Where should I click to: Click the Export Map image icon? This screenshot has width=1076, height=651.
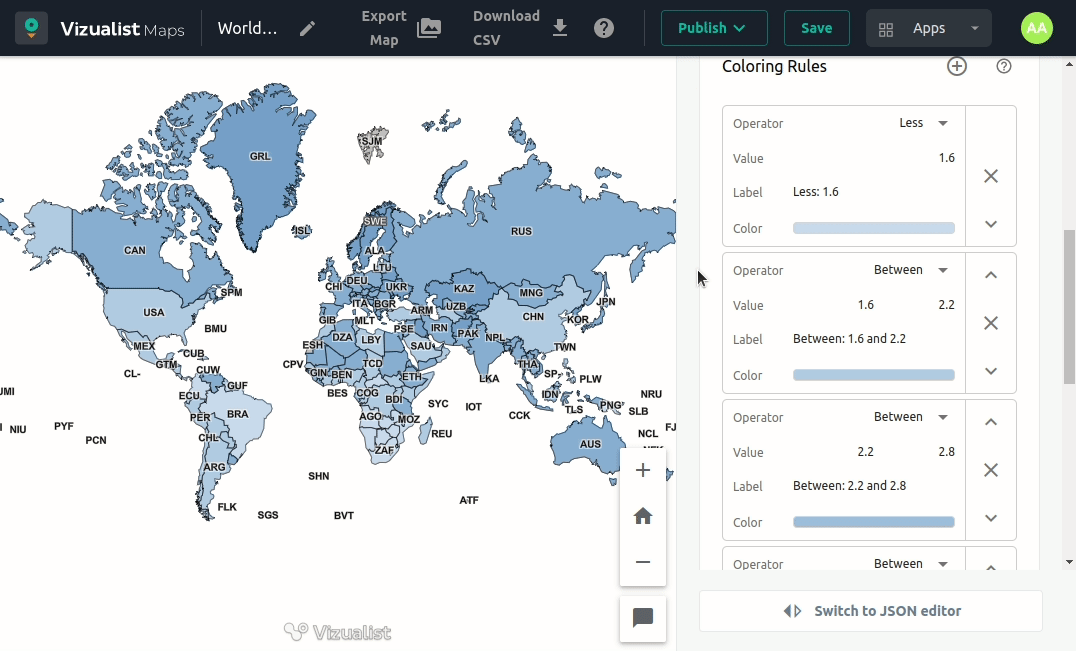(x=429, y=28)
